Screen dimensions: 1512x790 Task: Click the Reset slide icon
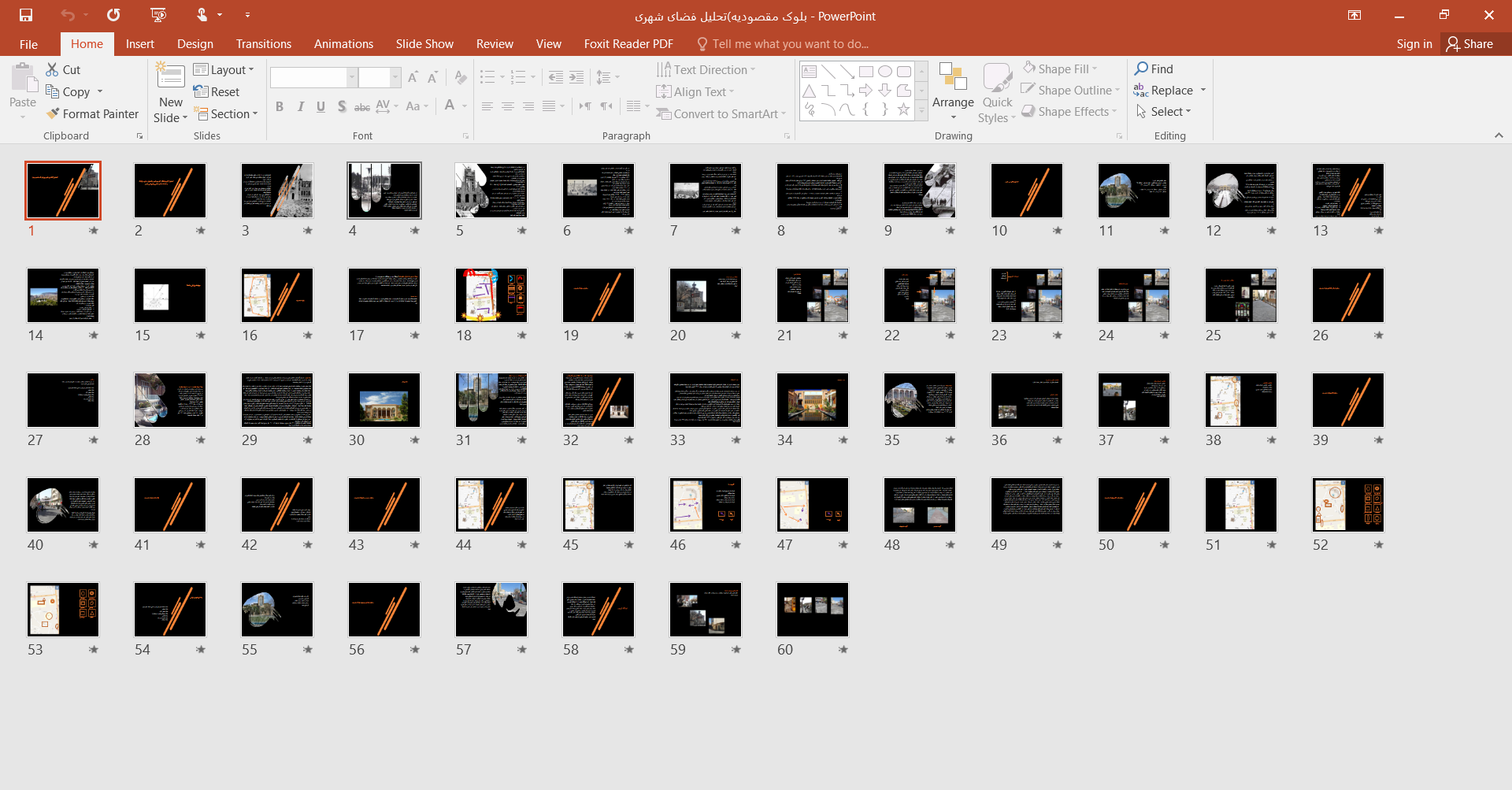[201, 92]
